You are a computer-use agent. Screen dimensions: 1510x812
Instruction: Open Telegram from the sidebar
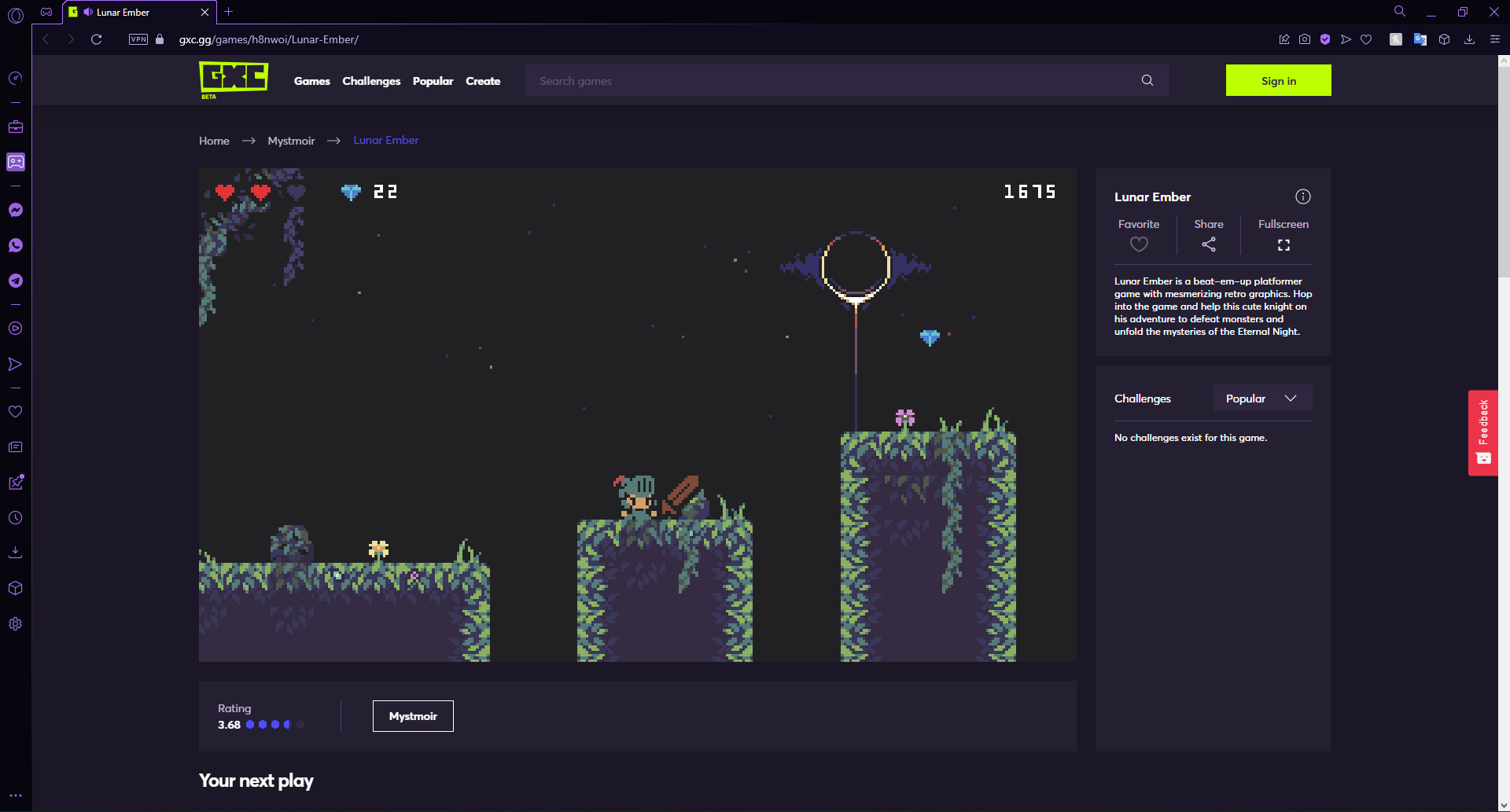point(16,281)
